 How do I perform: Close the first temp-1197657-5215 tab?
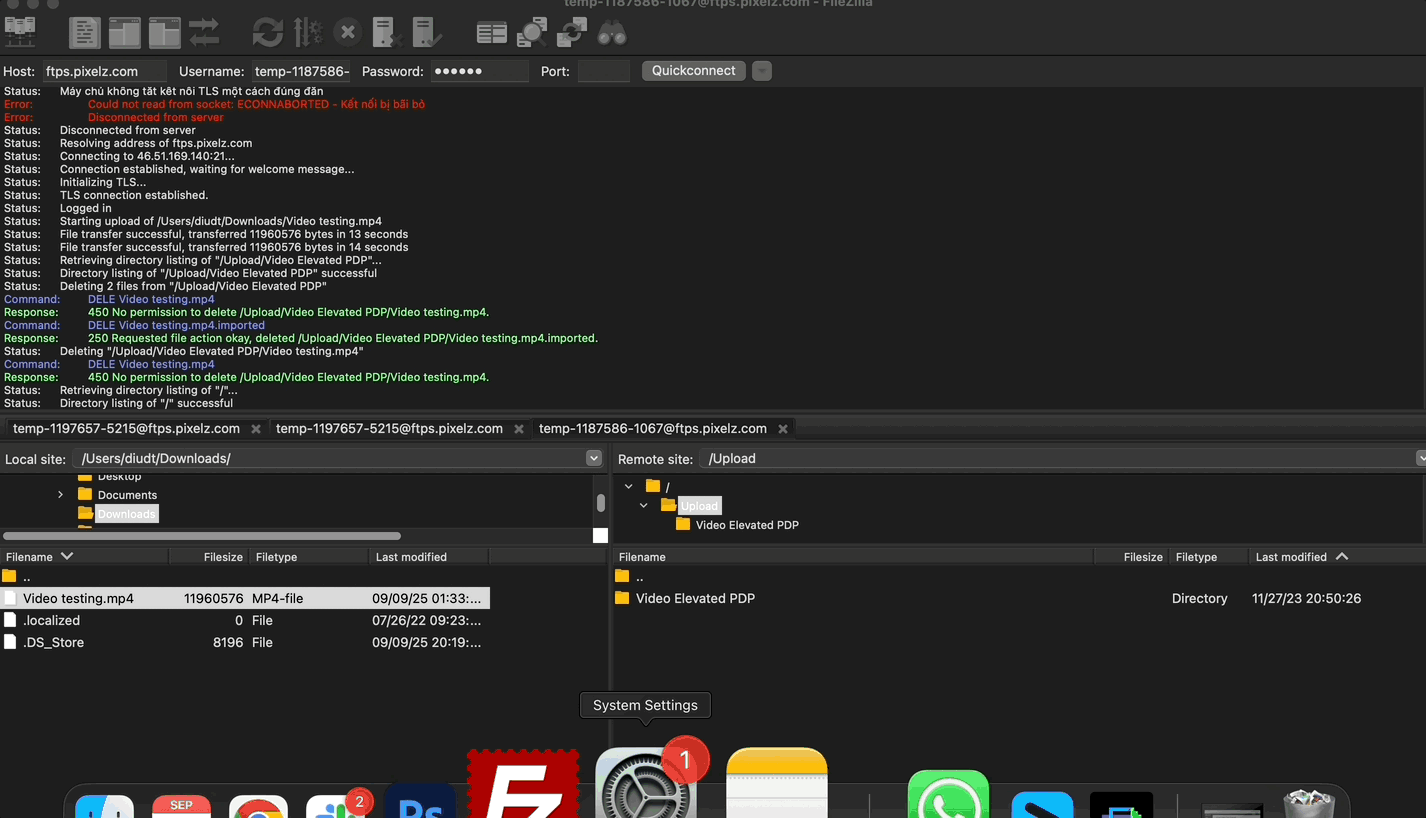coord(256,429)
